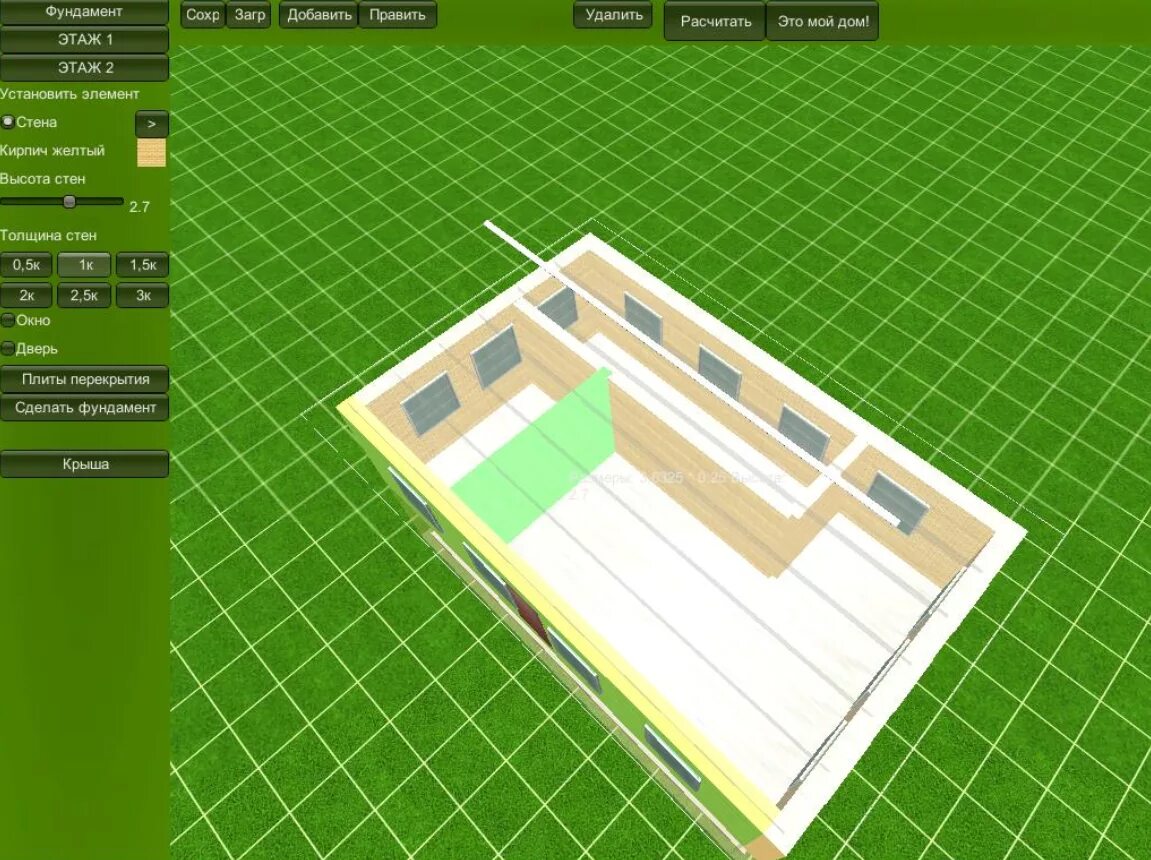Click the Править edit button

pyautogui.click(x=397, y=15)
